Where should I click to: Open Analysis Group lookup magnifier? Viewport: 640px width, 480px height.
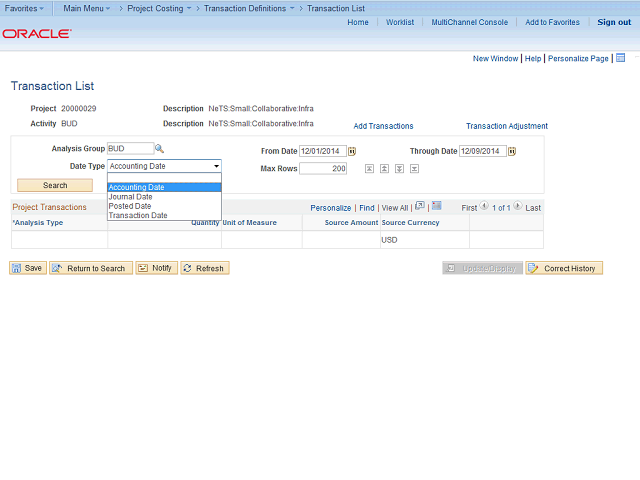159,149
